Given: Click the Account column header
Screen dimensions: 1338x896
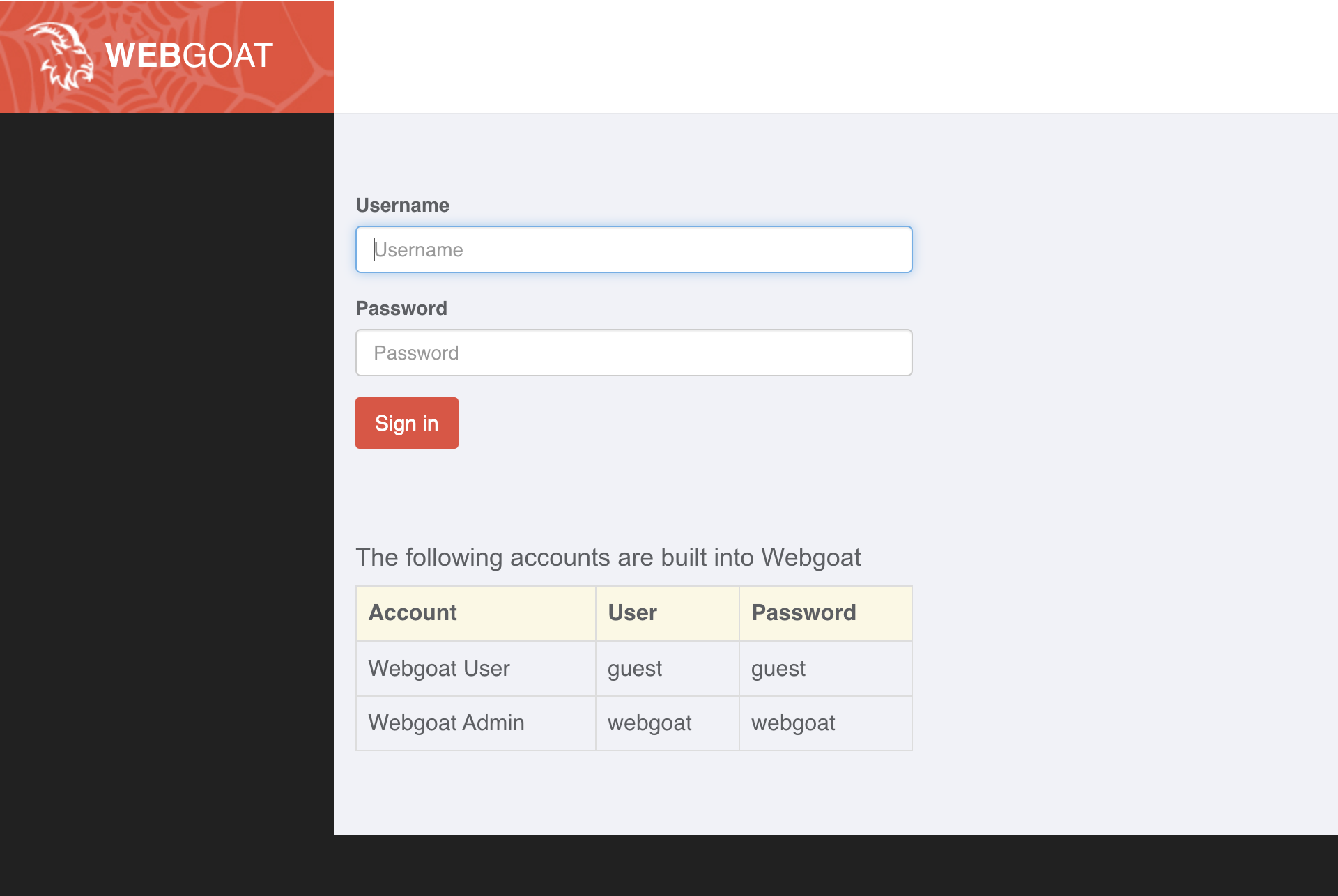Looking at the screenshot, I should [x=476, y=612].
